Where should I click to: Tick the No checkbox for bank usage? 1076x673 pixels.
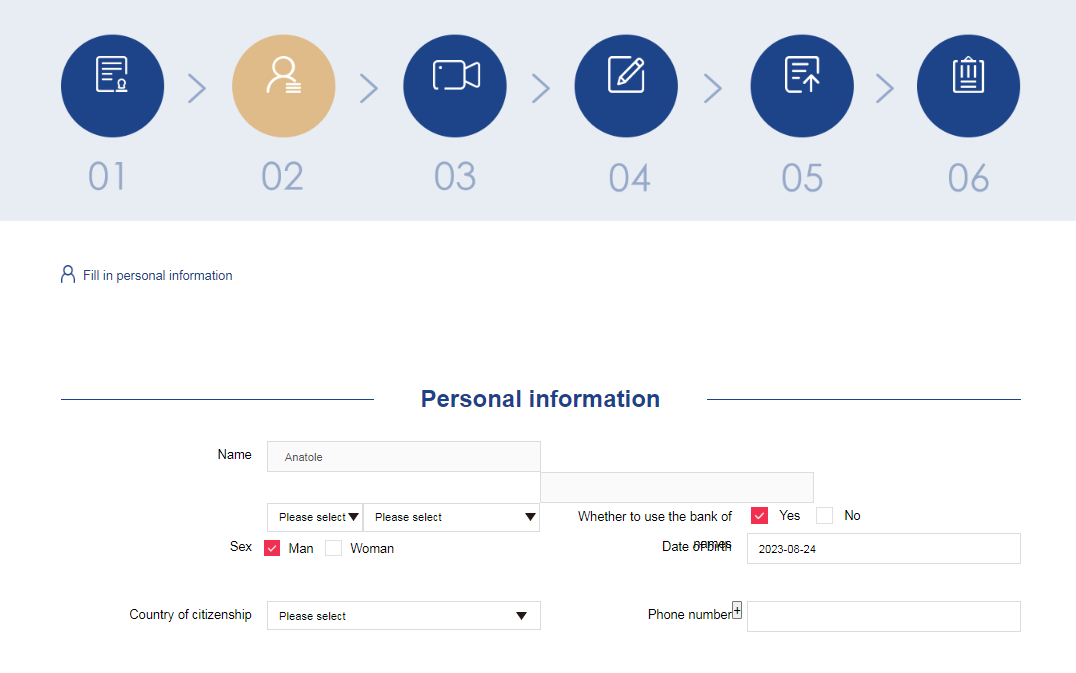pos(824,515)
